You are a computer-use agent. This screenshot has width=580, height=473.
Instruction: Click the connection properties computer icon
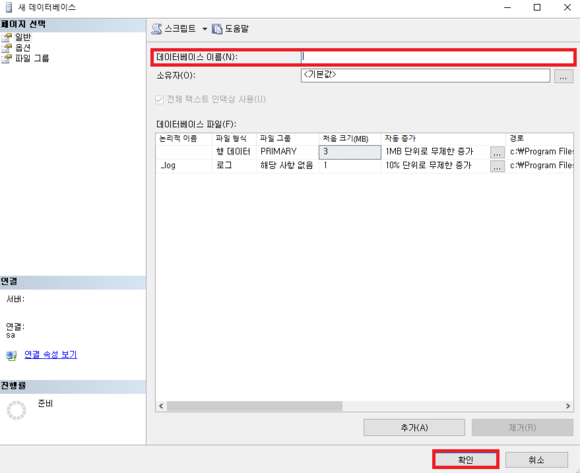tap(11, 355)
